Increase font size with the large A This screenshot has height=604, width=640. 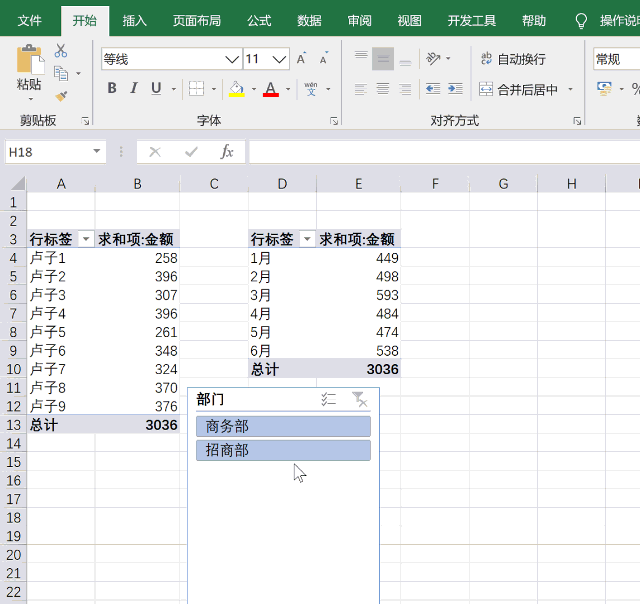click(302, 59)
